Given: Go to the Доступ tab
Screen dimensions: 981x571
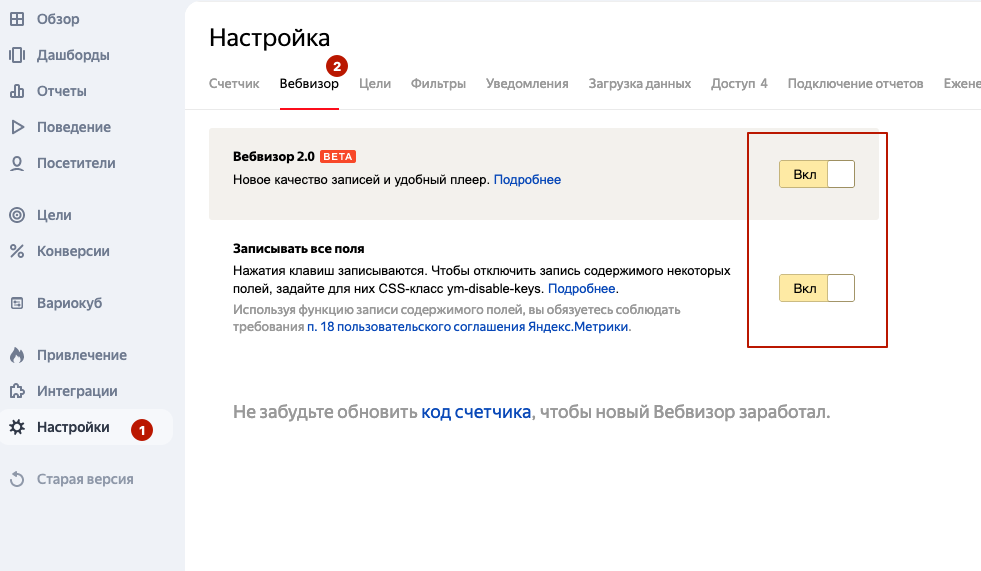Looking at the screenshot, I should pos(739,84).
